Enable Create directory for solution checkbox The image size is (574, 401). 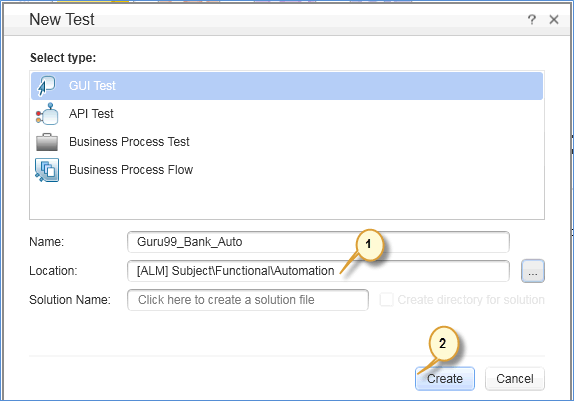point(387,300)
